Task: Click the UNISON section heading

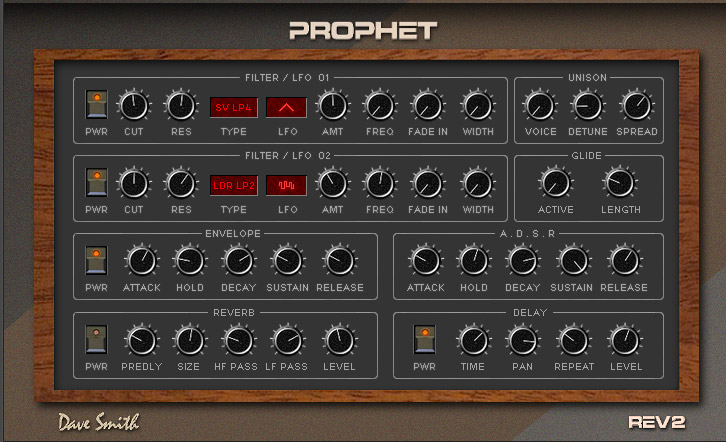Action: coord(588,78)
